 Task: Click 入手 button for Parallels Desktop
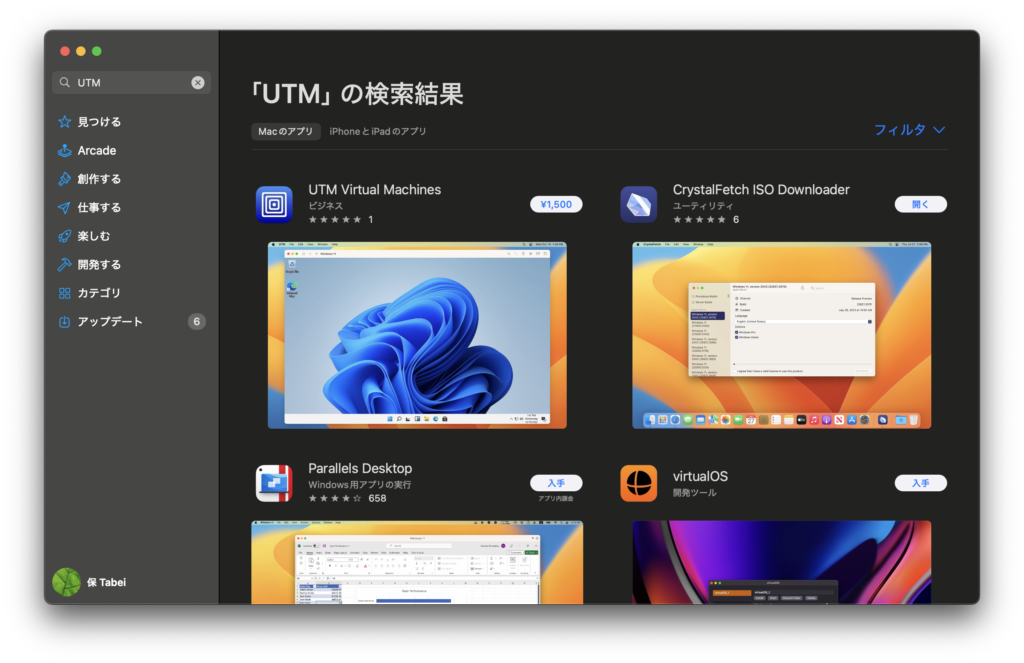point(556,482)
